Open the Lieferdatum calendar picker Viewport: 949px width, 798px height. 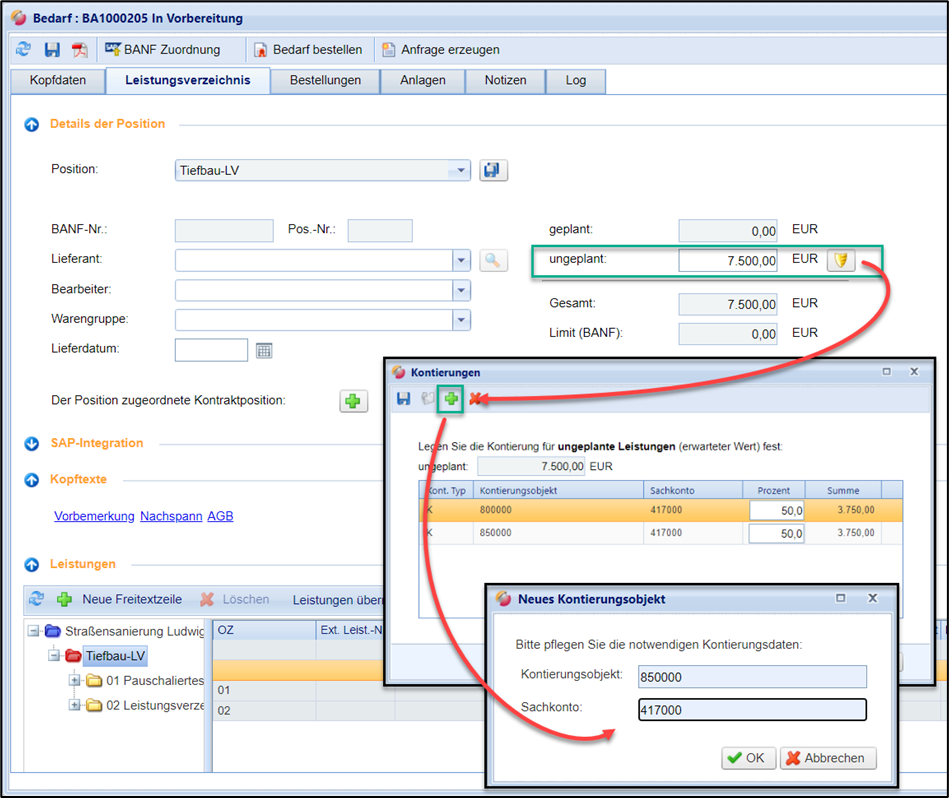point(264,350)
